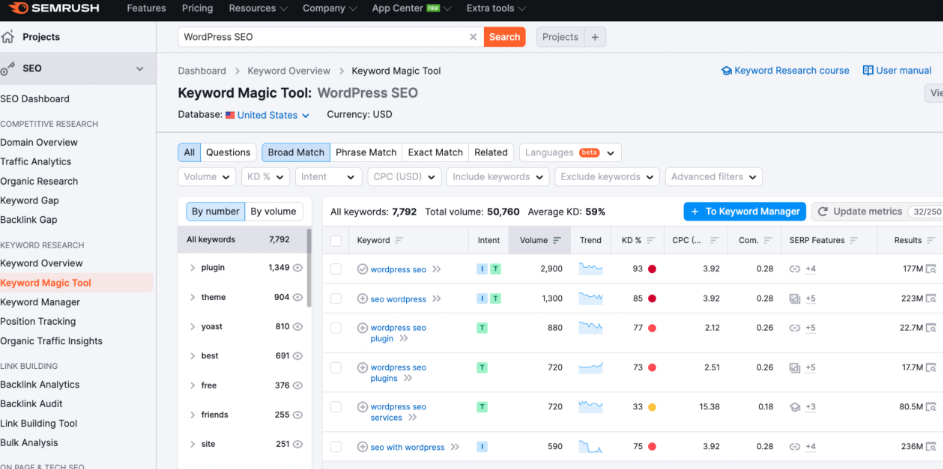Expand the yoast keyword group
The height and width of the screenshot is (469, 943).
pyautogui.click(x=192, y=327)
